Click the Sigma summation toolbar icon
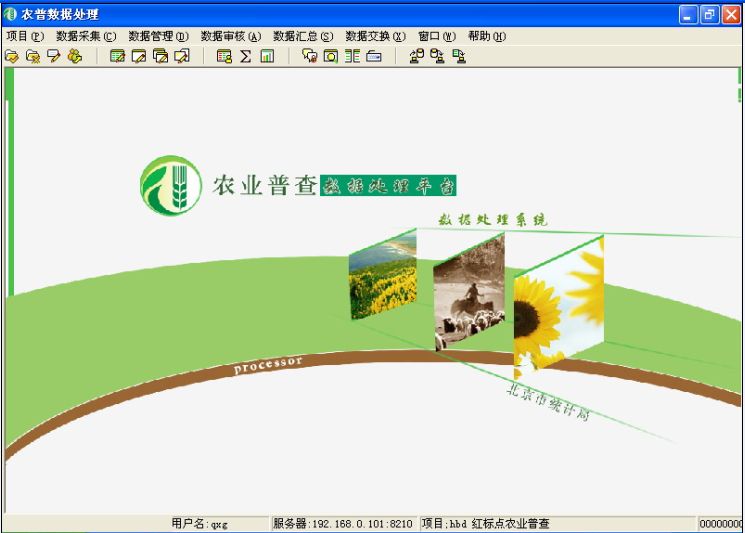The height and width of the screenshot is (533, 745). point(245,57)
